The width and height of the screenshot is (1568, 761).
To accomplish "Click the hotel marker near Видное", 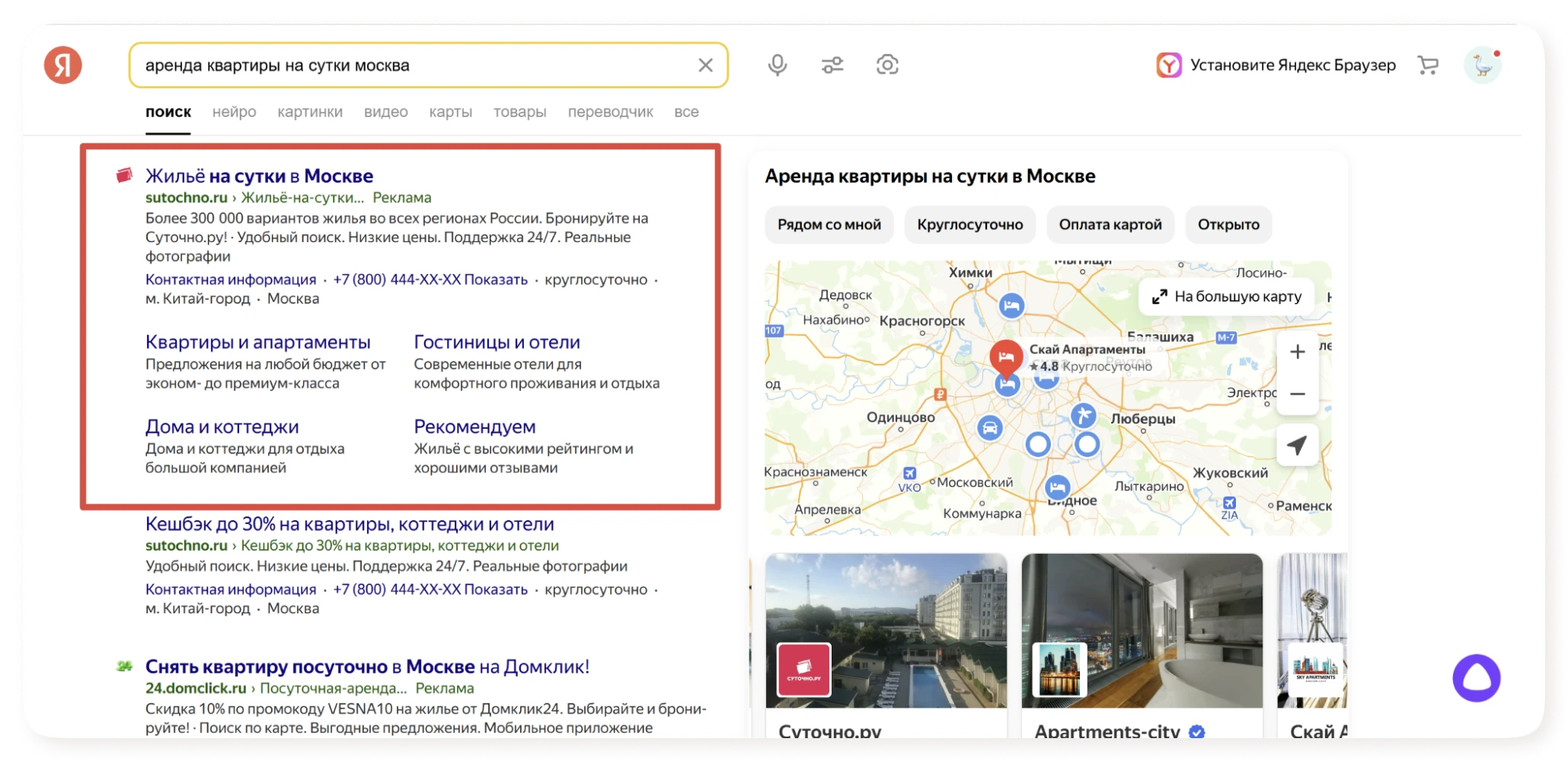I will (1057, 487).
